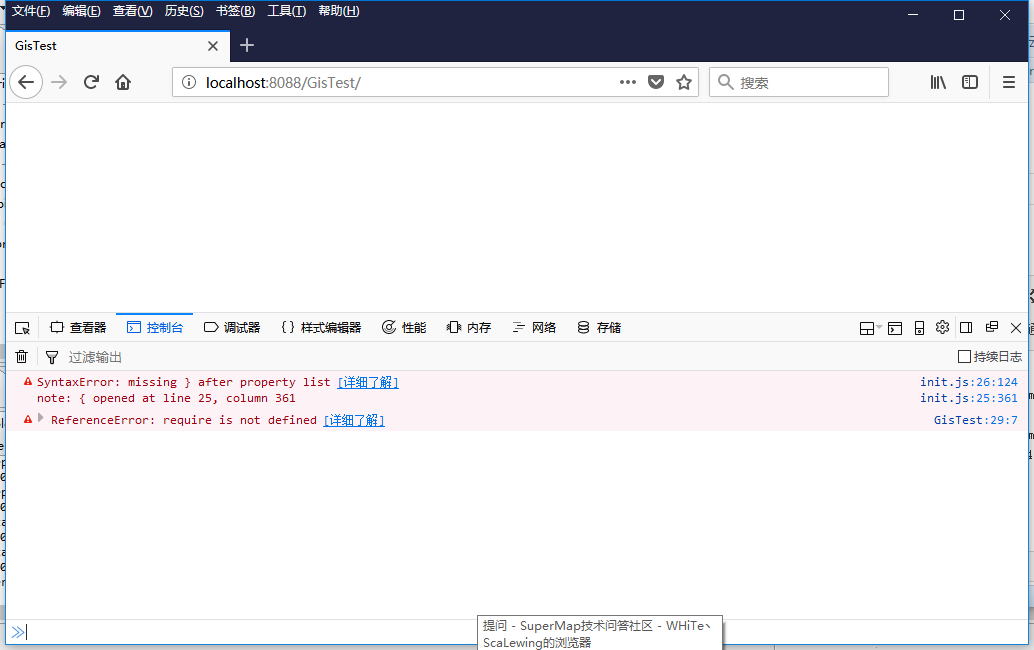This screenshot has height=650, width=1034.
Task: Open the 性能 performance tab
Action: (404, 328)
